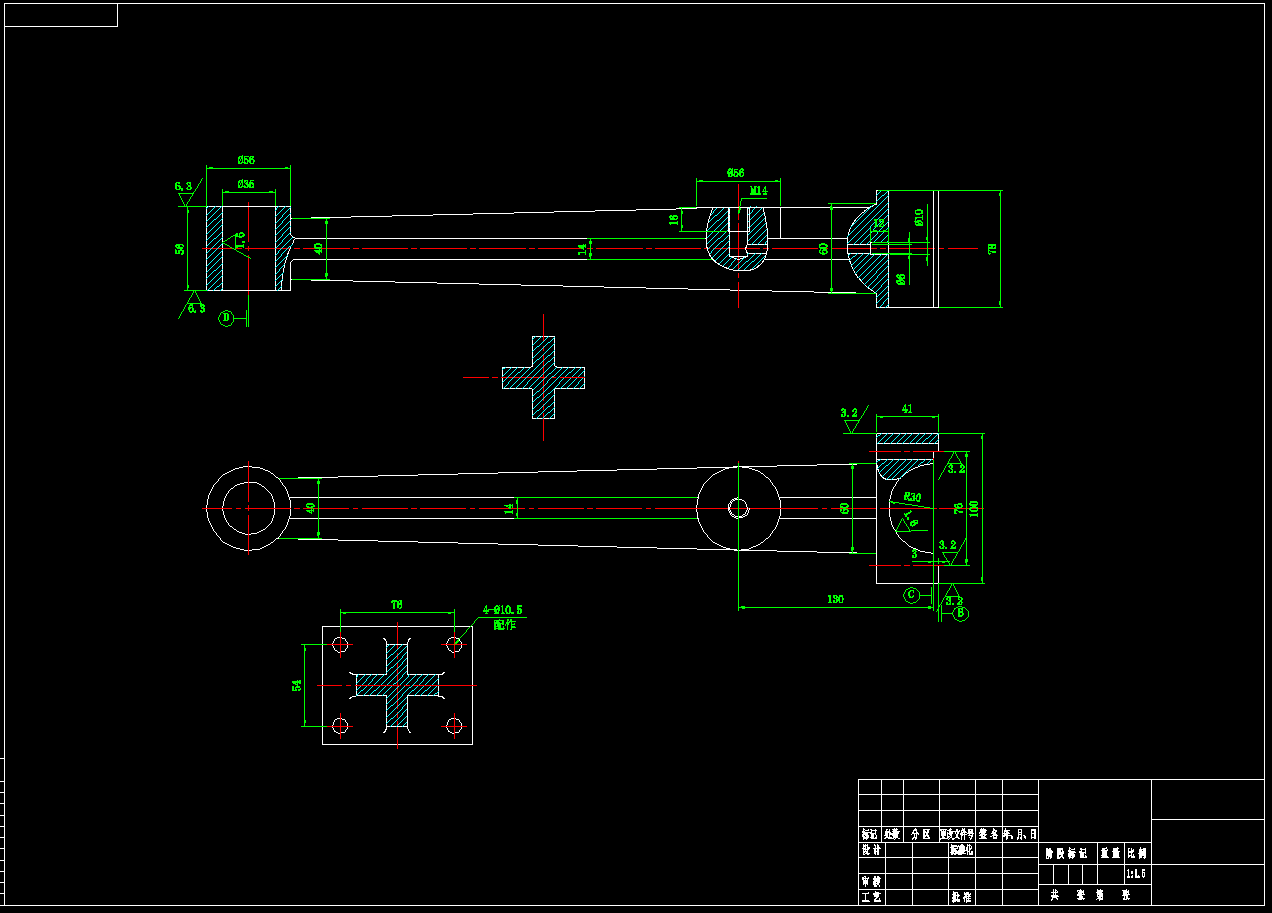
Task: Click the 分区 title block cell
Action: coord(921,834)
